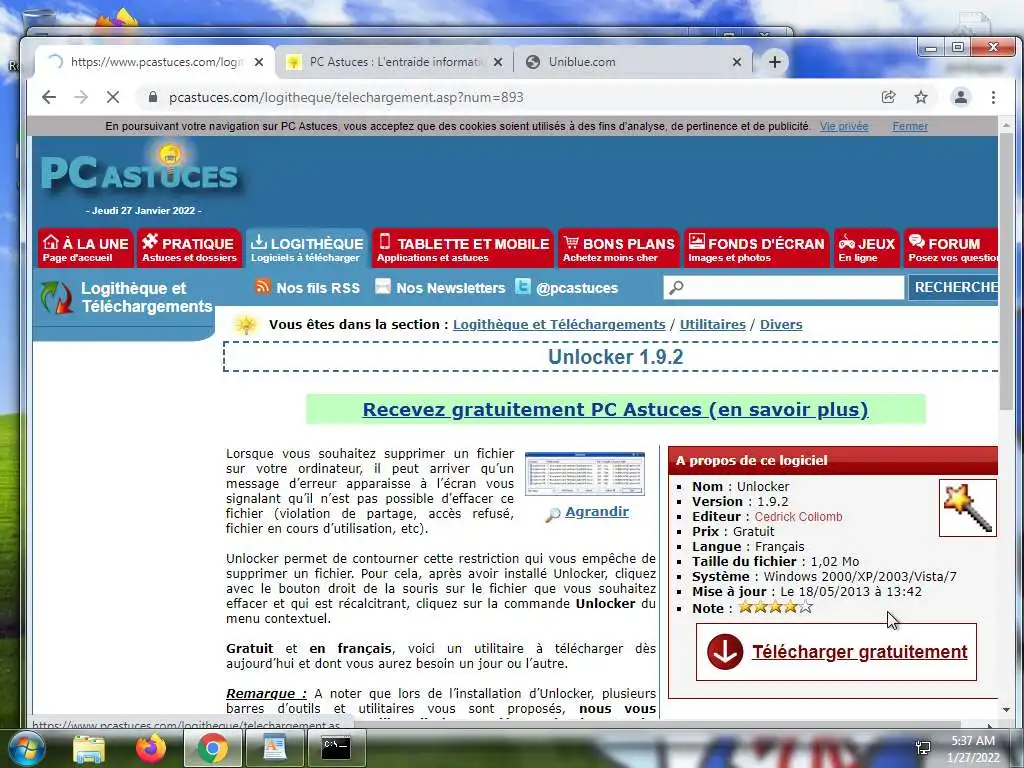Click the newsletter envelope icon
1024x768 pixels.
383,286
